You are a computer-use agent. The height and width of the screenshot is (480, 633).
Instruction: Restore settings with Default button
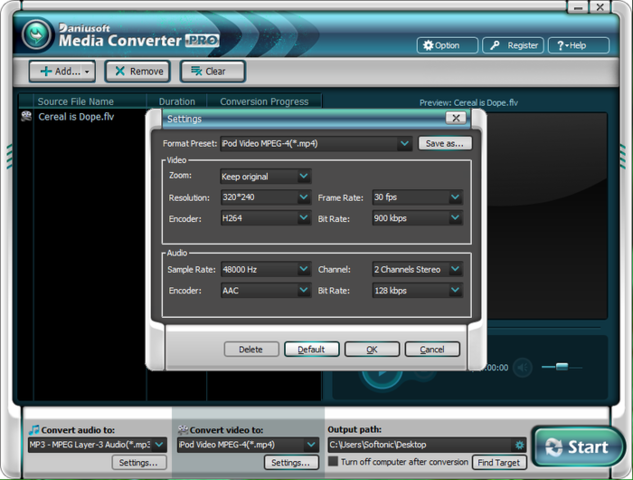(x=311, y=349)
